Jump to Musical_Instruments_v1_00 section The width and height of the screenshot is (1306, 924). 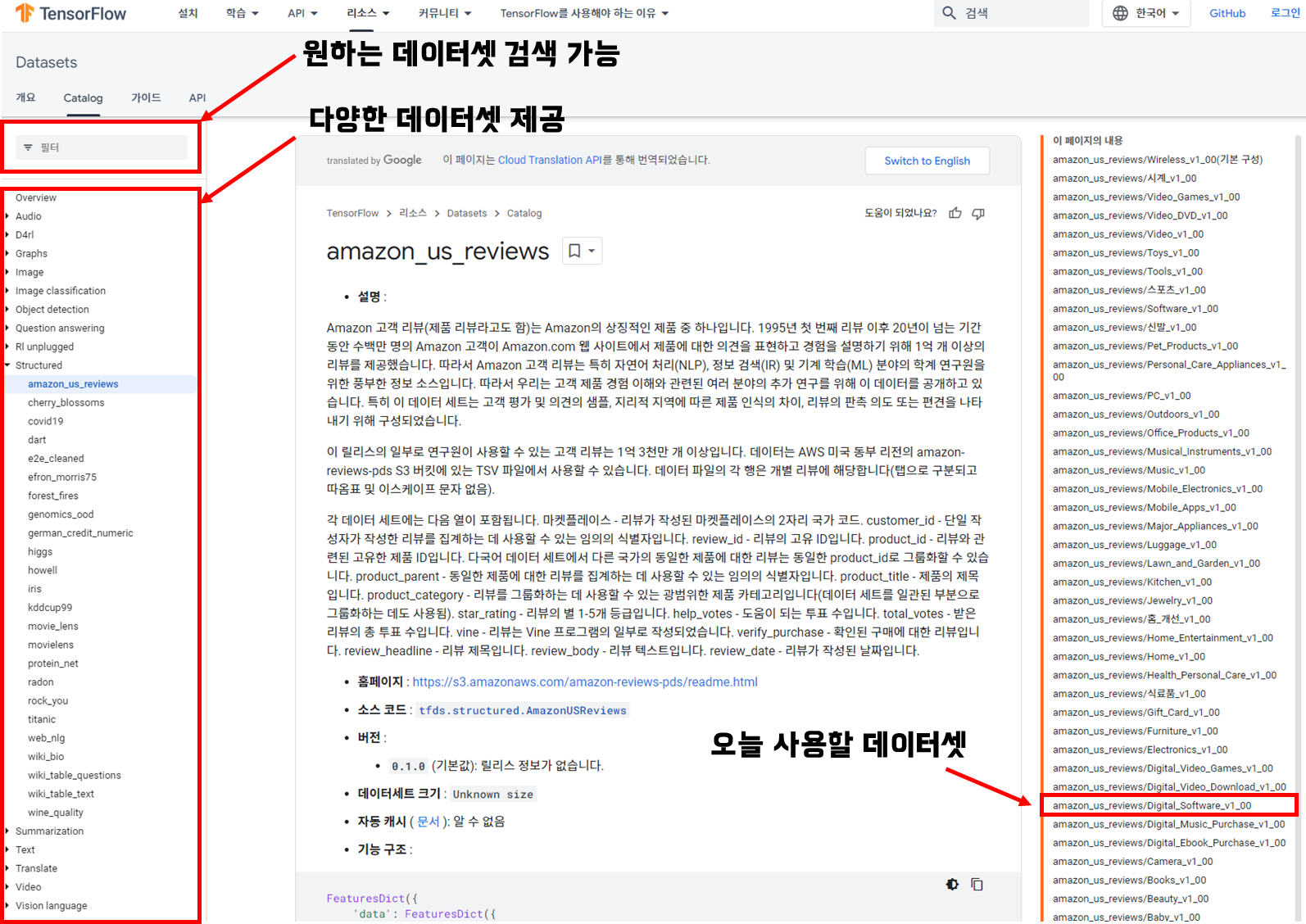point(1162,451)
